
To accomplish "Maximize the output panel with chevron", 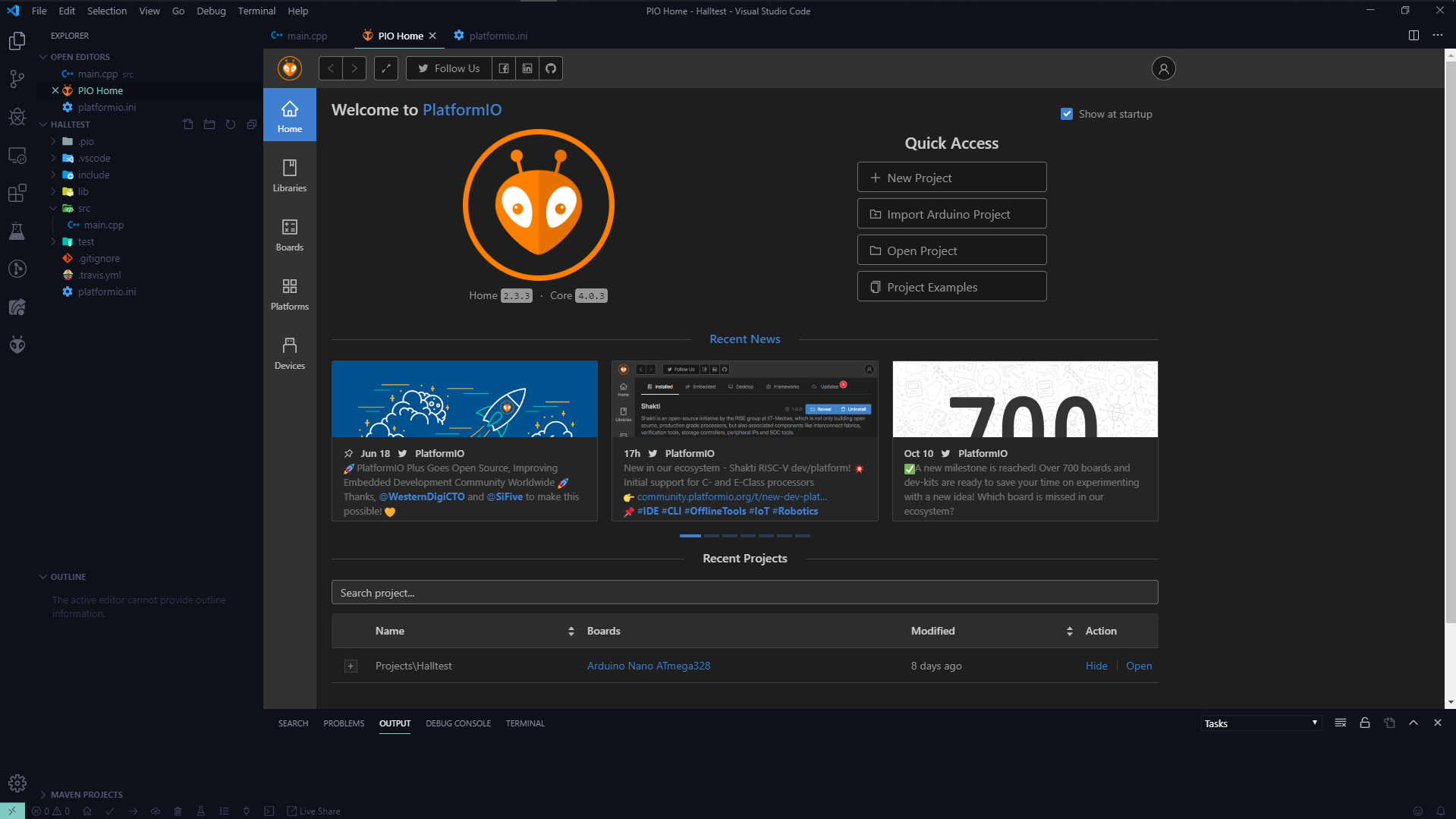I will (x=1414, y=723).
